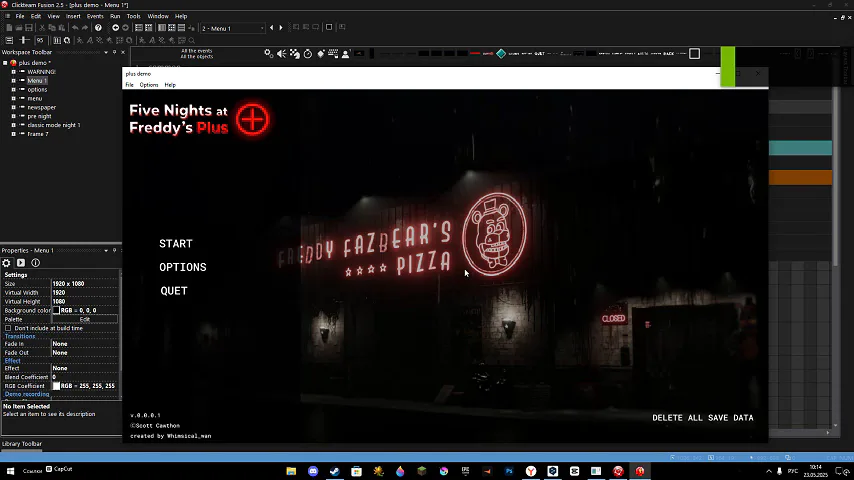Open the Properties panel dropdown arrow

pos(106,251)
